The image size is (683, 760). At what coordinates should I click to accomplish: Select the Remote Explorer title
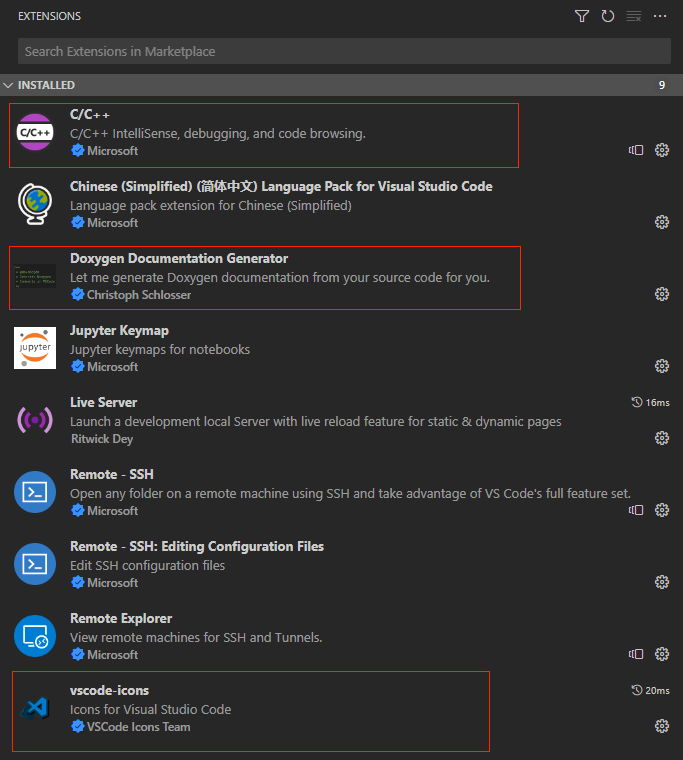(121, 618)
